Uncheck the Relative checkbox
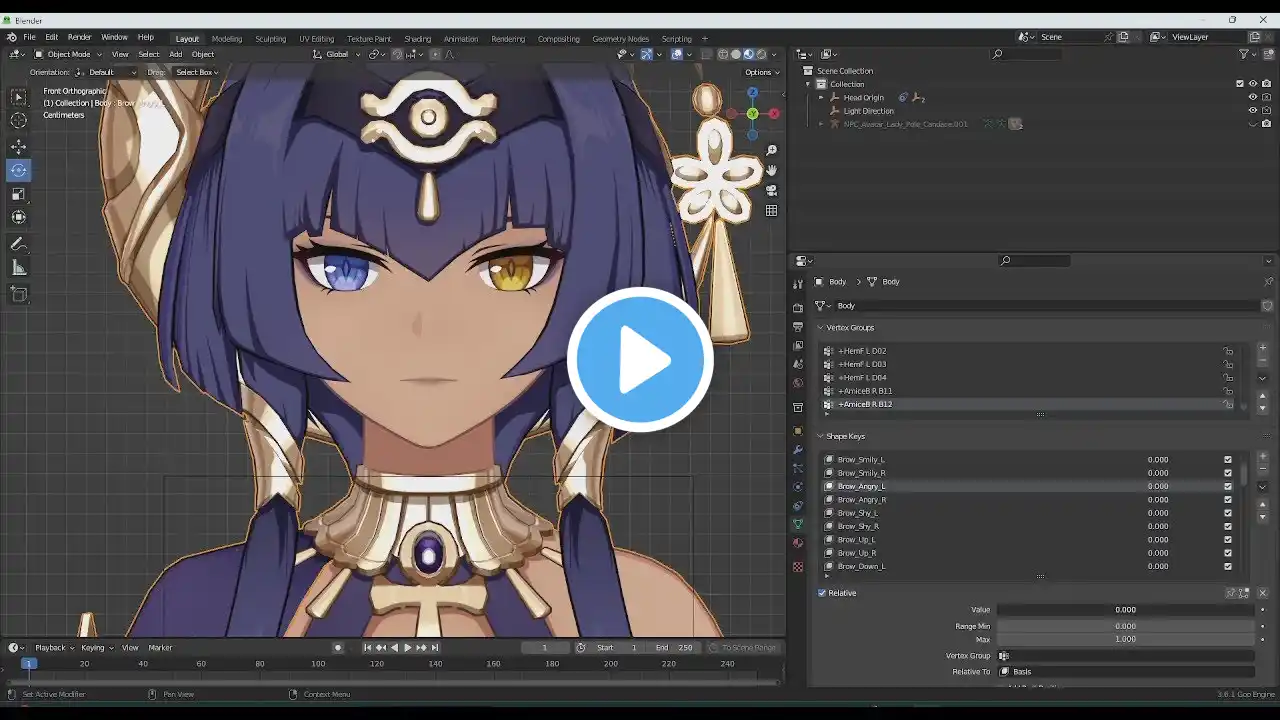Image resolution: width=1280 pixels, height=720 pixels. tap(822, 593)
